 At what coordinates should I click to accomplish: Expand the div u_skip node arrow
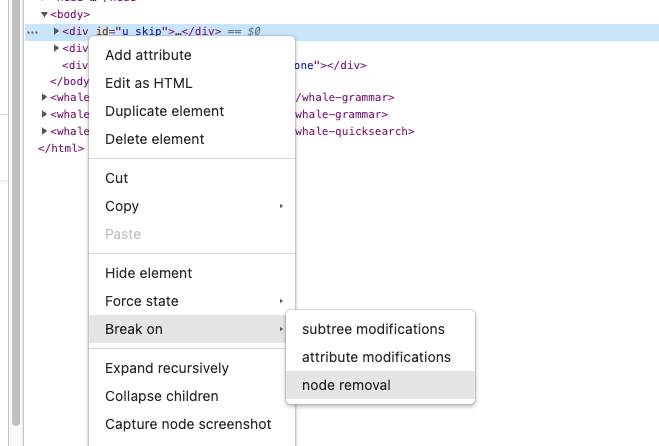[x=57, y=32]
